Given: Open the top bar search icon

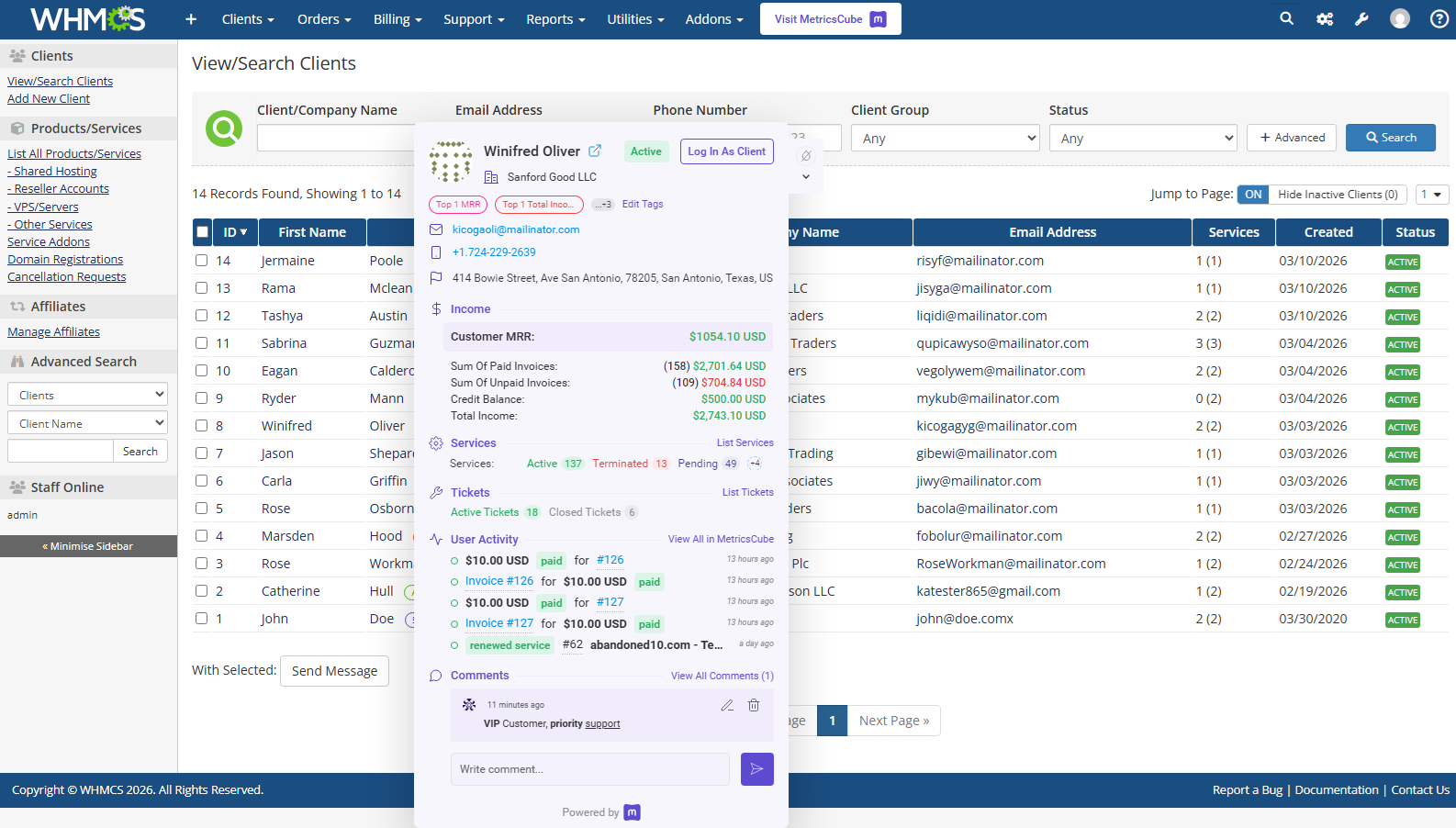Looking at the screenshot, I should (x=1286, y=18).
